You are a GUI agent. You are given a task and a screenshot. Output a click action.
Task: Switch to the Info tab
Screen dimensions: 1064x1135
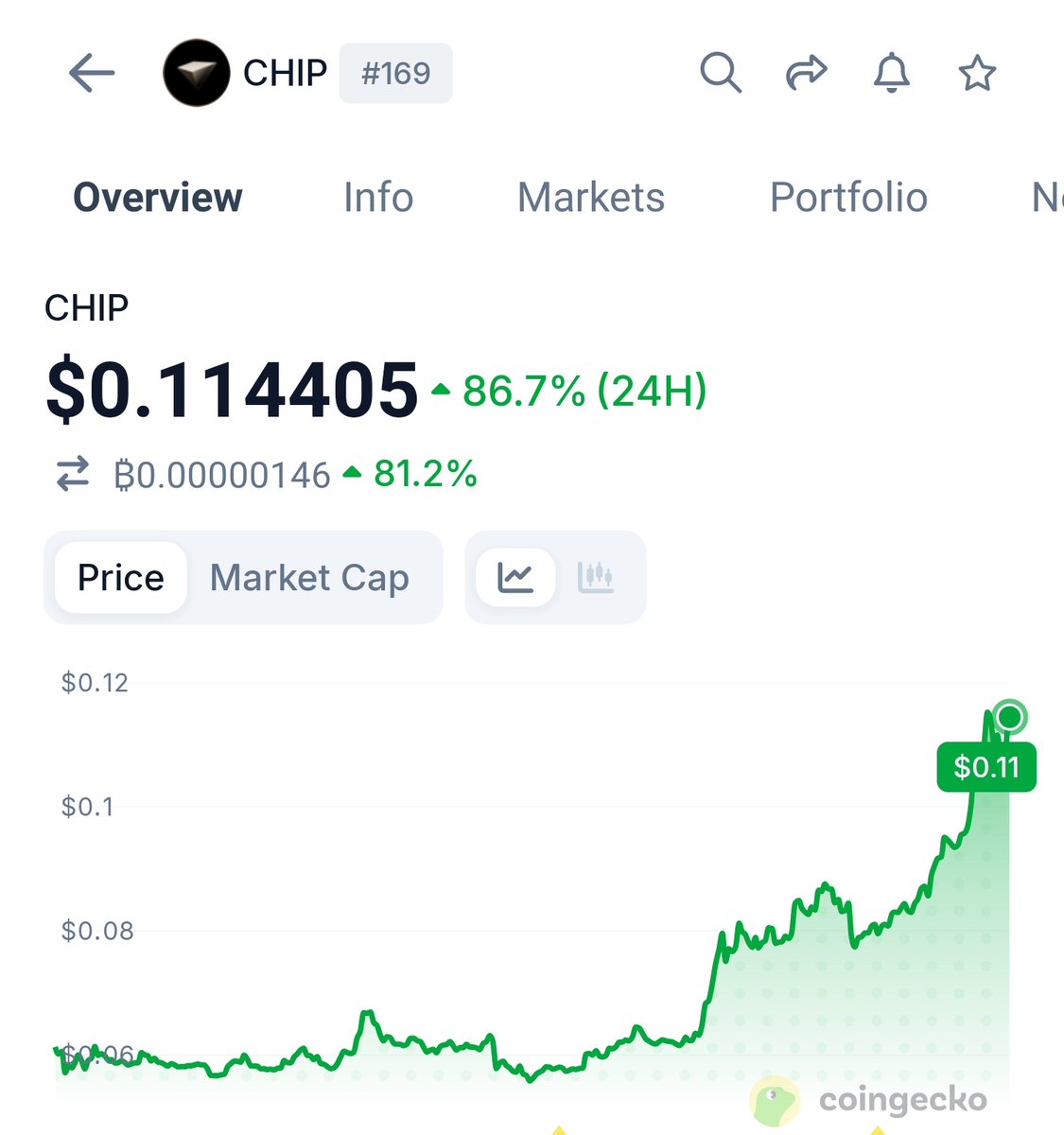(378, 198)
